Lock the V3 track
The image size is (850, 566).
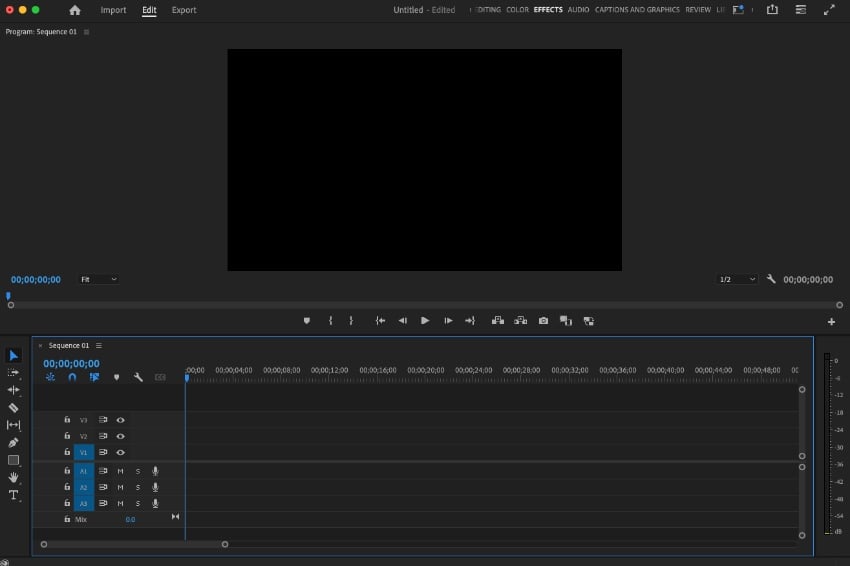coord(67,420)
